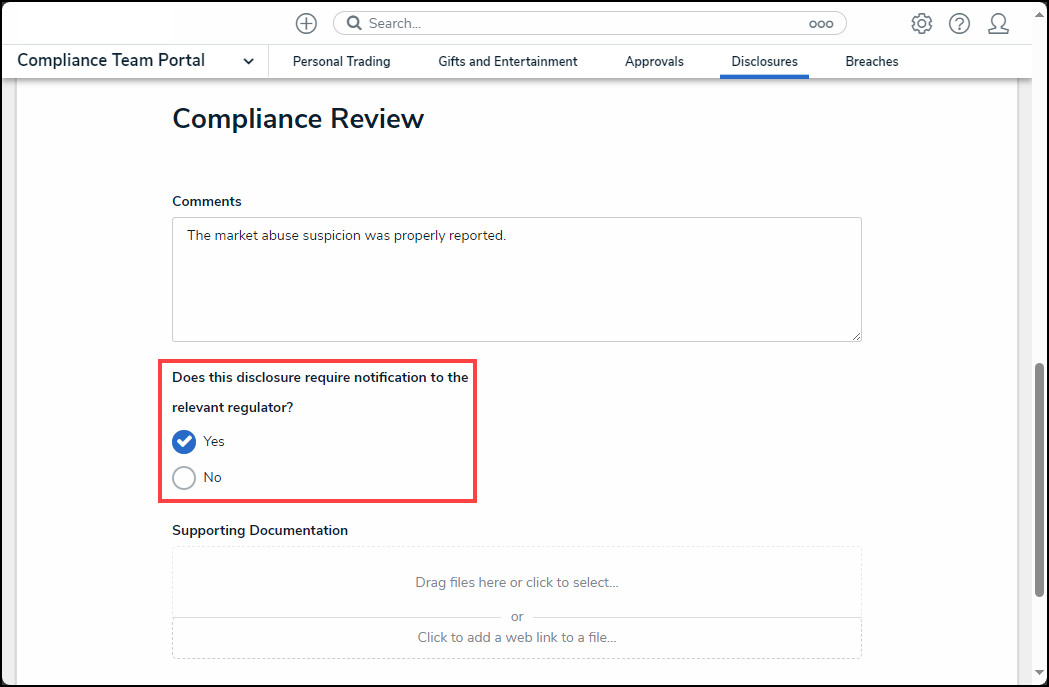The image size is (1049, 687).
Task: Collapse the Compliance Team Portal selector
Action: coord(248,60)
